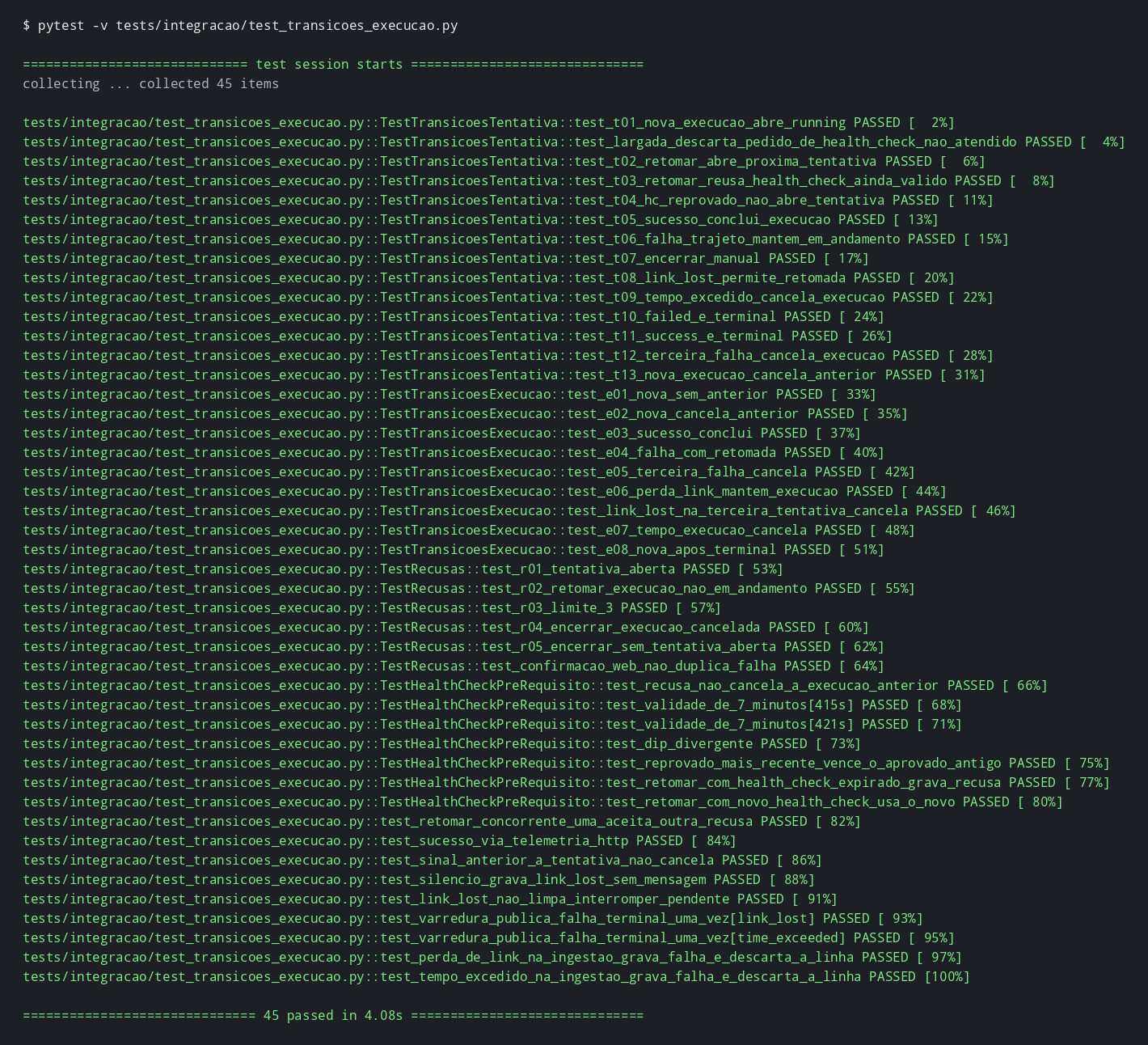
Task: Click the pytest command line at top
Action: pyautogui.click(x=240, y=26)
